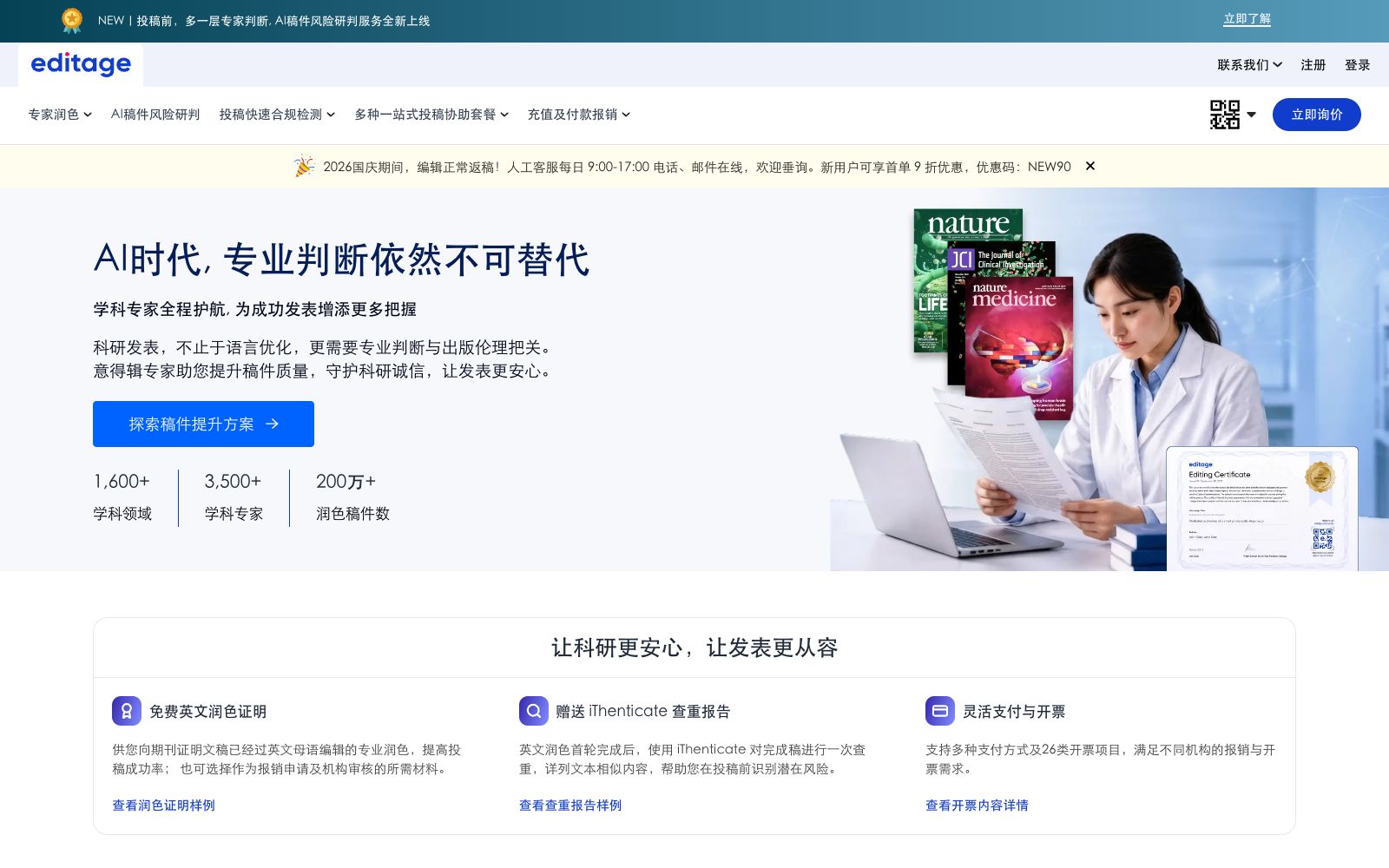This screenshot has height=868, width=1389.
Task: Click the 学科专家全程护航 subheading
Action: [x=255, y=309]
